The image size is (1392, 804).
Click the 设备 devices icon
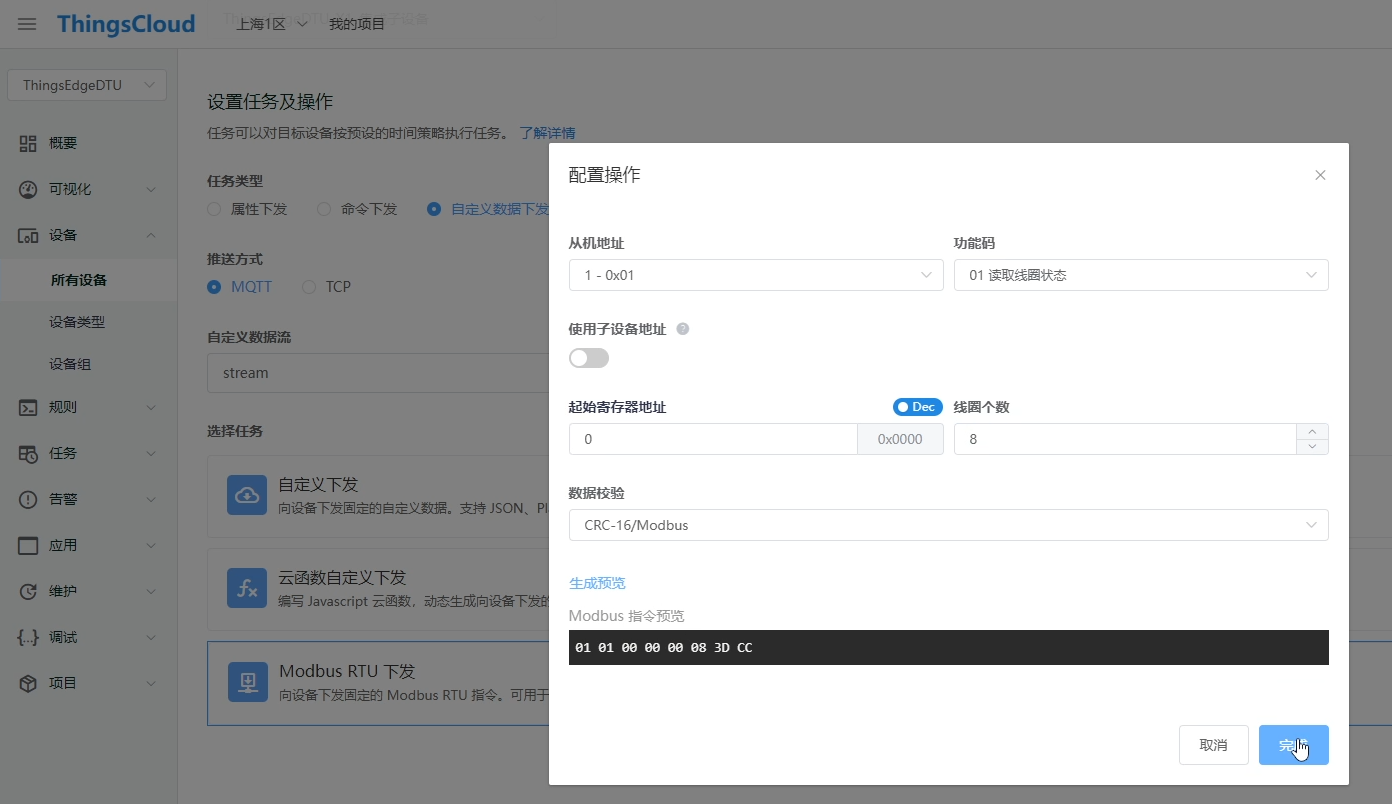28,235
